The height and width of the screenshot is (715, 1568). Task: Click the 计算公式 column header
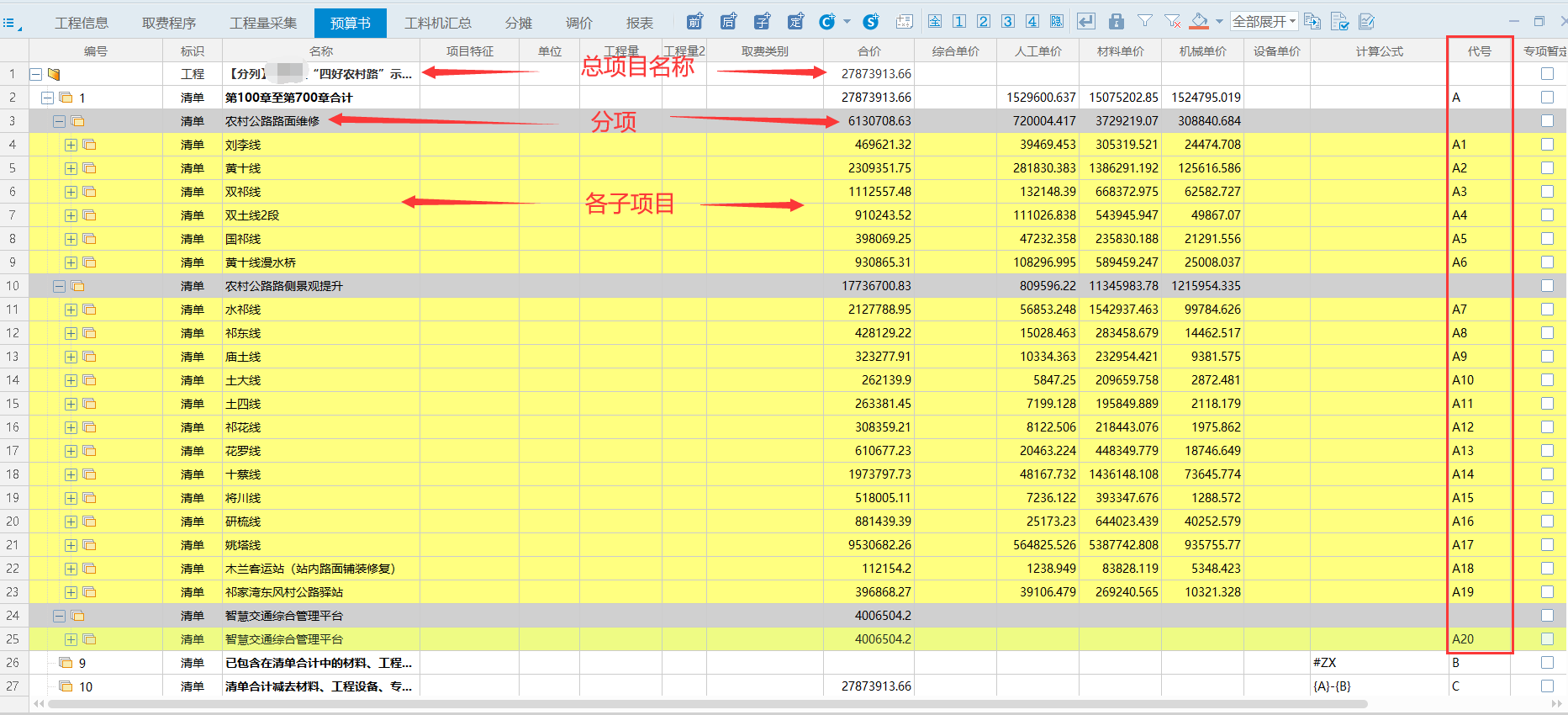[1380, 51]
